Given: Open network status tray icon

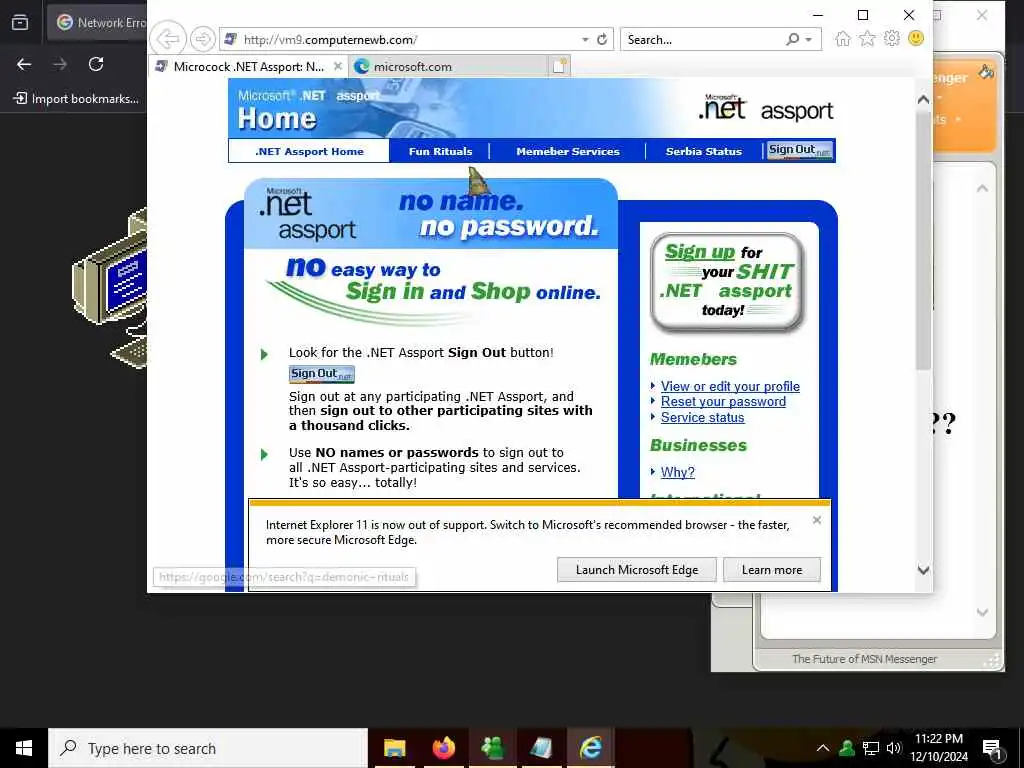Looking at the screenshot, I should point(871,748).
